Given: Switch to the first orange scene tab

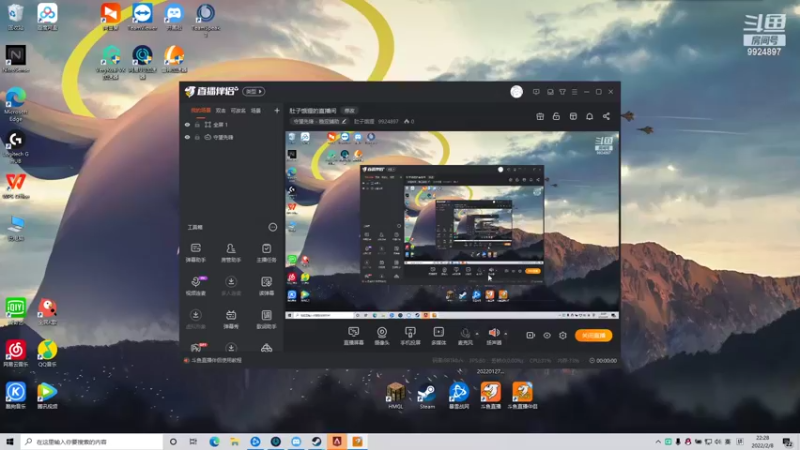Looking at the screenshot, I should 201,110.
